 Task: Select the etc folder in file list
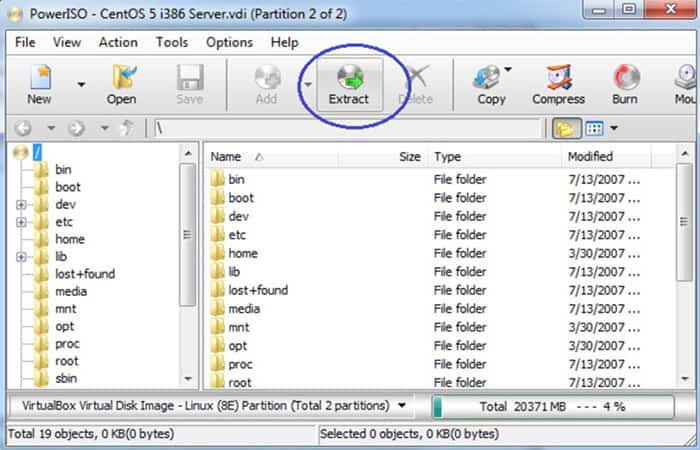(237, 235)
